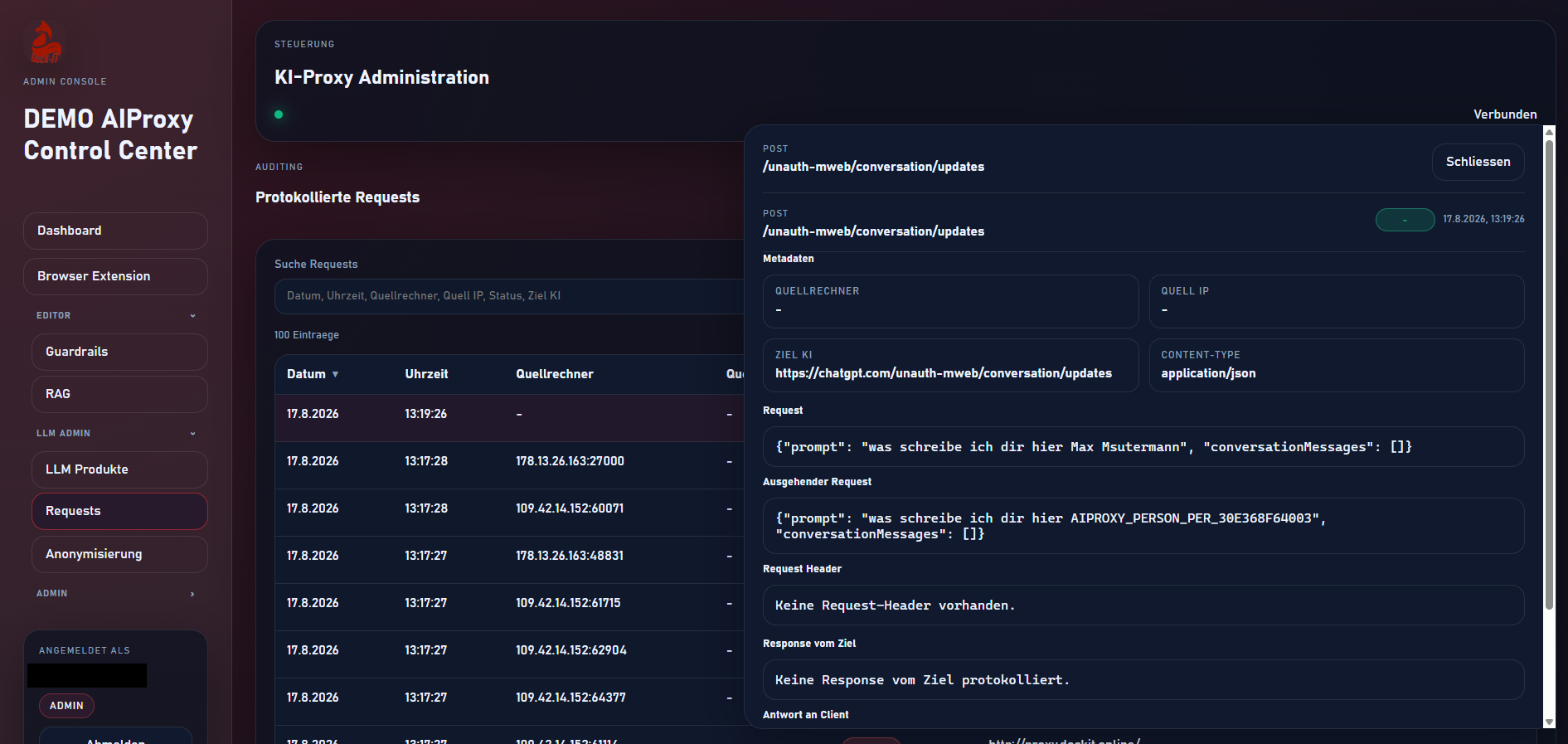Click the Verbunden status label

1505,114
